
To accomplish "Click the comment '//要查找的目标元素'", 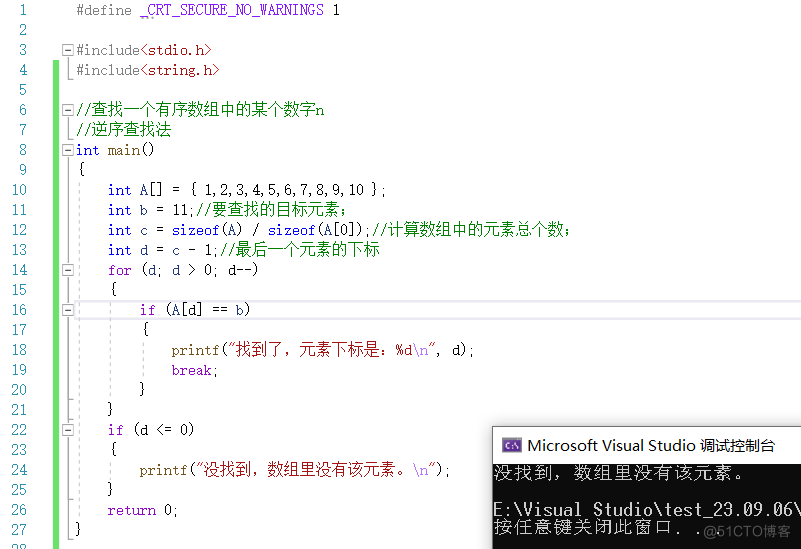I will (x=268, y=210).
